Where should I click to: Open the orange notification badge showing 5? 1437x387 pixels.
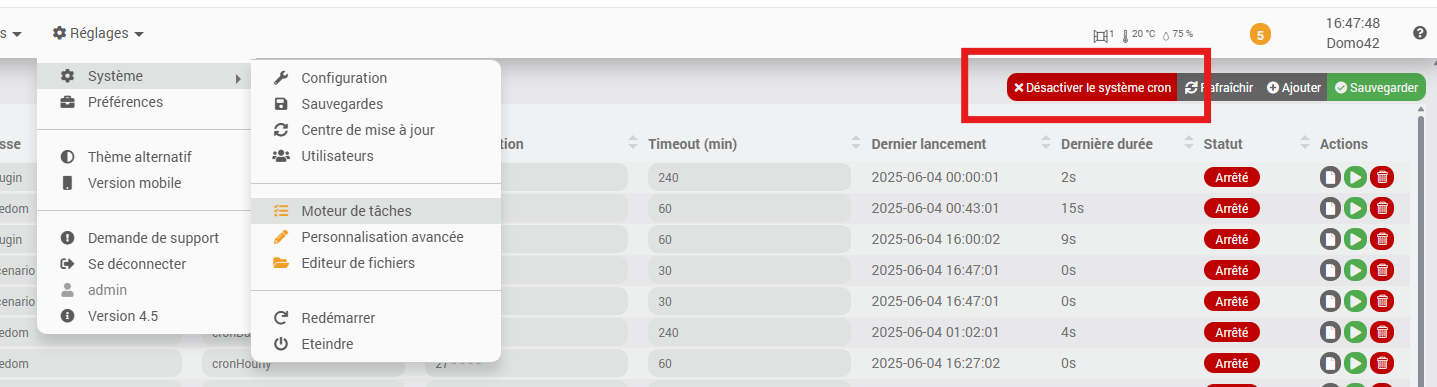(x=1260, y=35)
